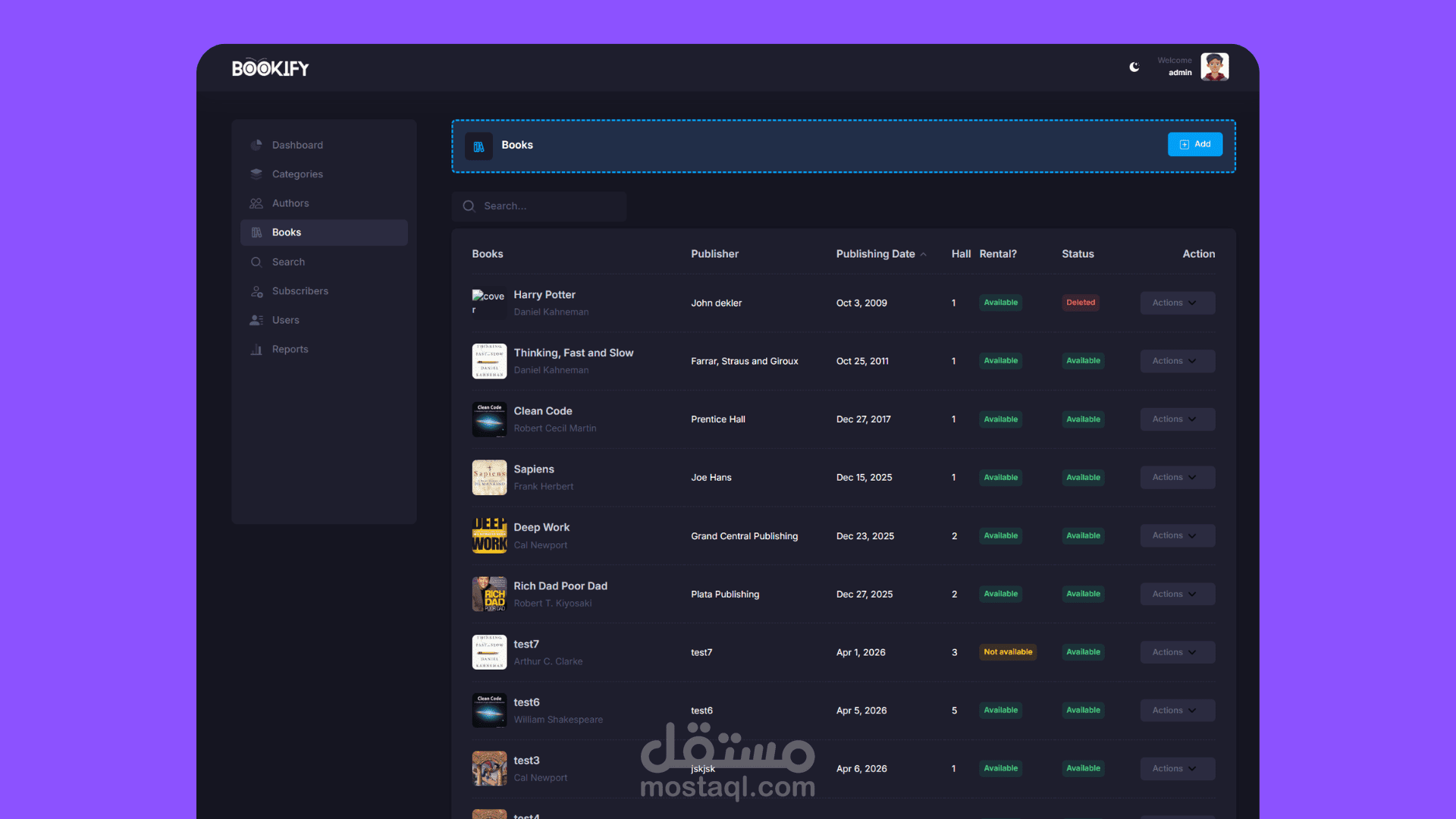Image resolution: width=1456 pixels, height=819 pixels.
Task: Open the Rich Dad Poor Dad title
Action: pyautogui.click(x=560, y=586)
